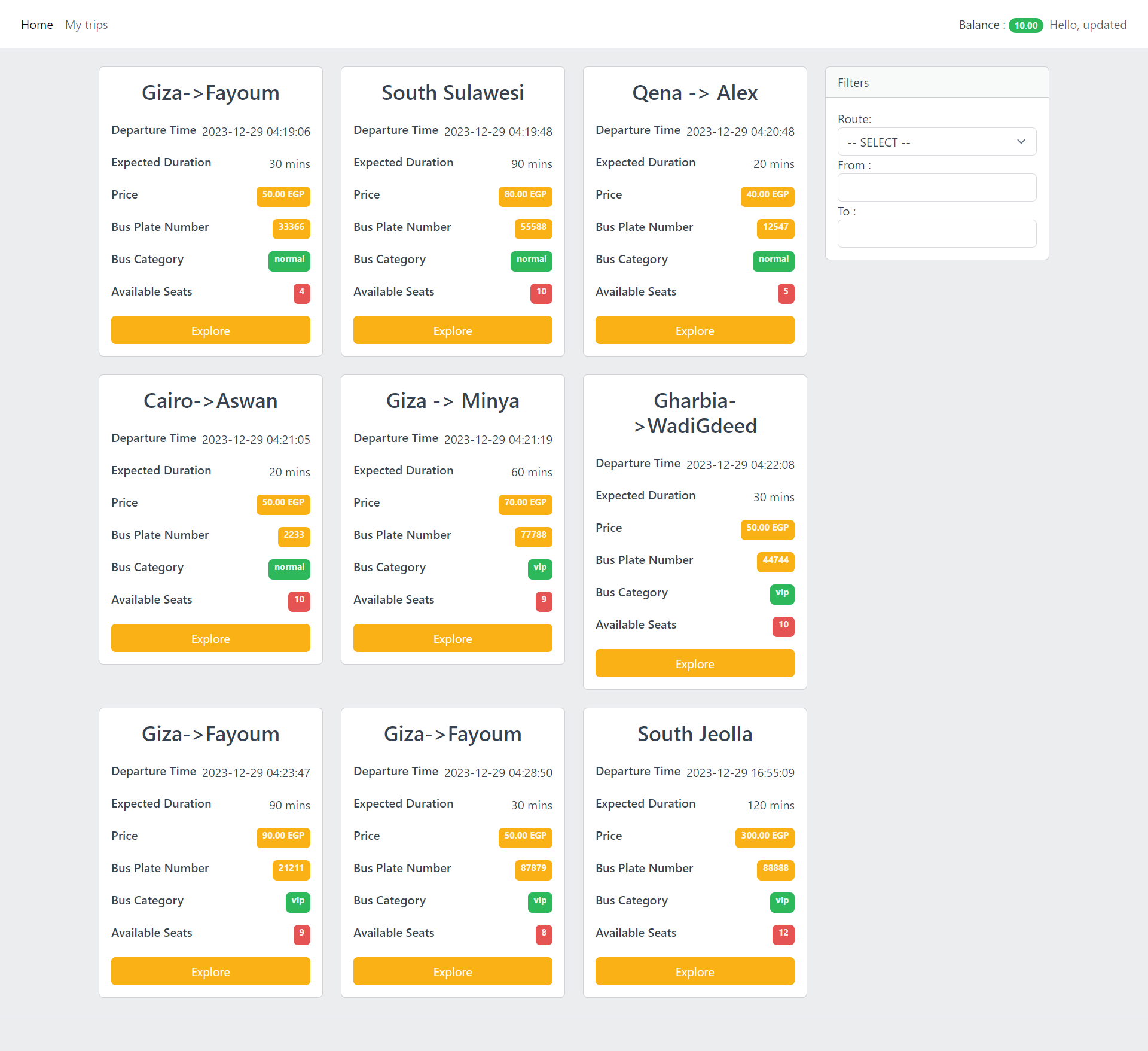
Task: Click the 80.00 EGP price badge
Action: click(x=525, y=195)
